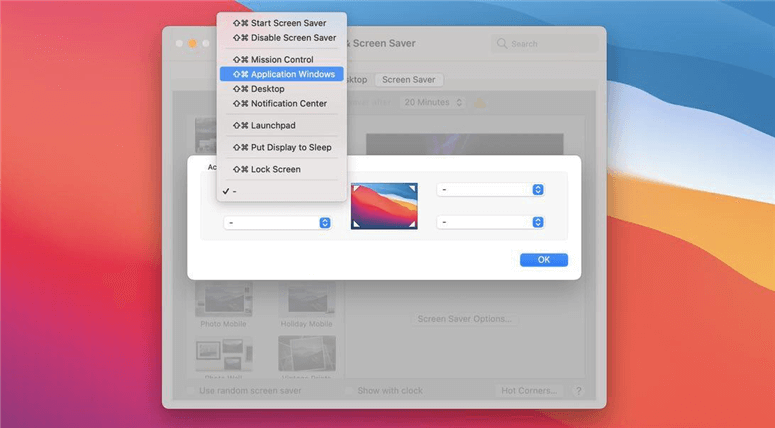Enable Use random screen saver checkbox

[192, 390]
